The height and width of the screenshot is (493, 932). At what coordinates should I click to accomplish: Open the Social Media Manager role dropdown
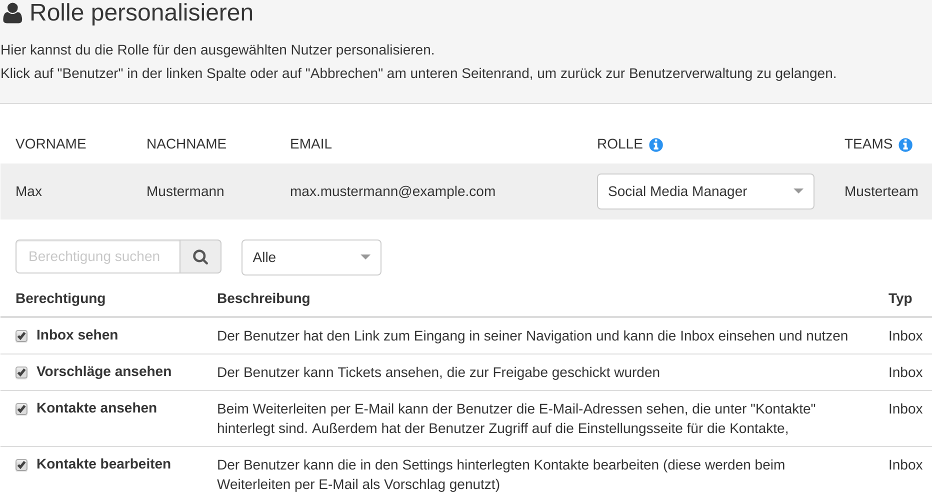pyautogui.click(x=704, y=192)
